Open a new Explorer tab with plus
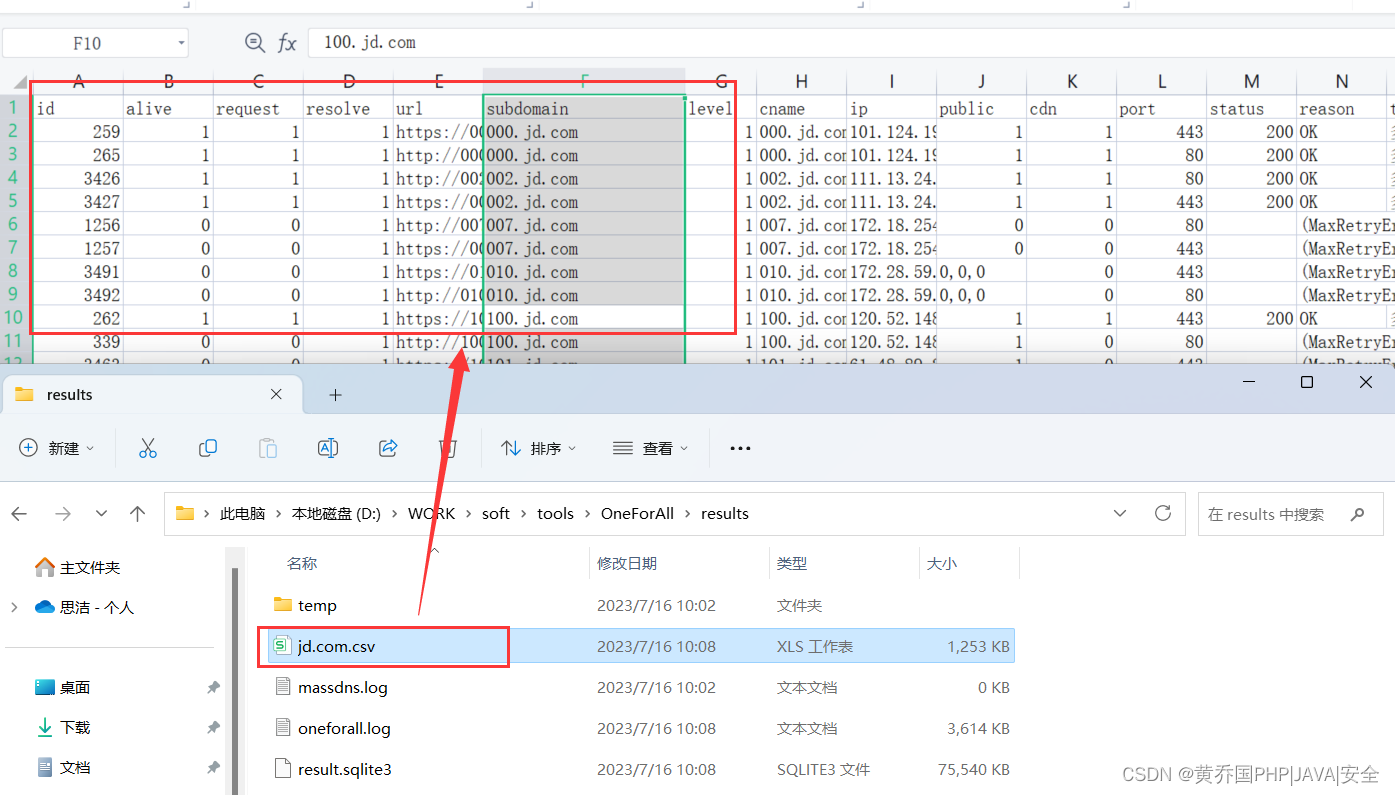 tap(336, 395)
